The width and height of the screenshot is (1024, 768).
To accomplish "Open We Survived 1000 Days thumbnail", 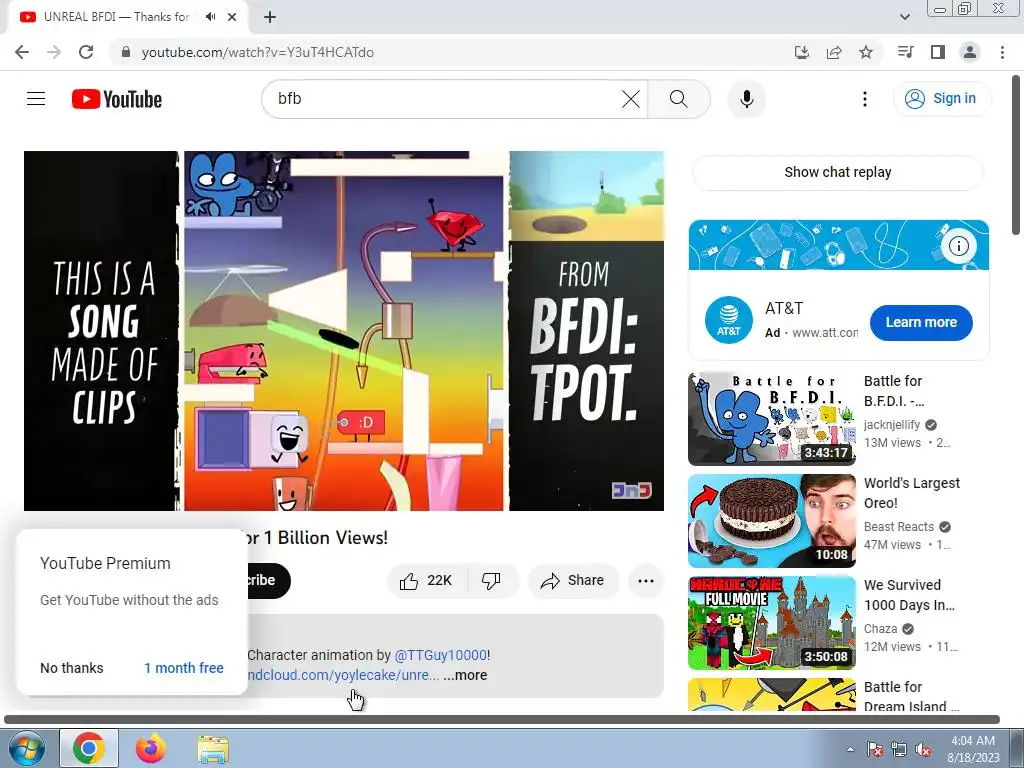I will 772,622.
